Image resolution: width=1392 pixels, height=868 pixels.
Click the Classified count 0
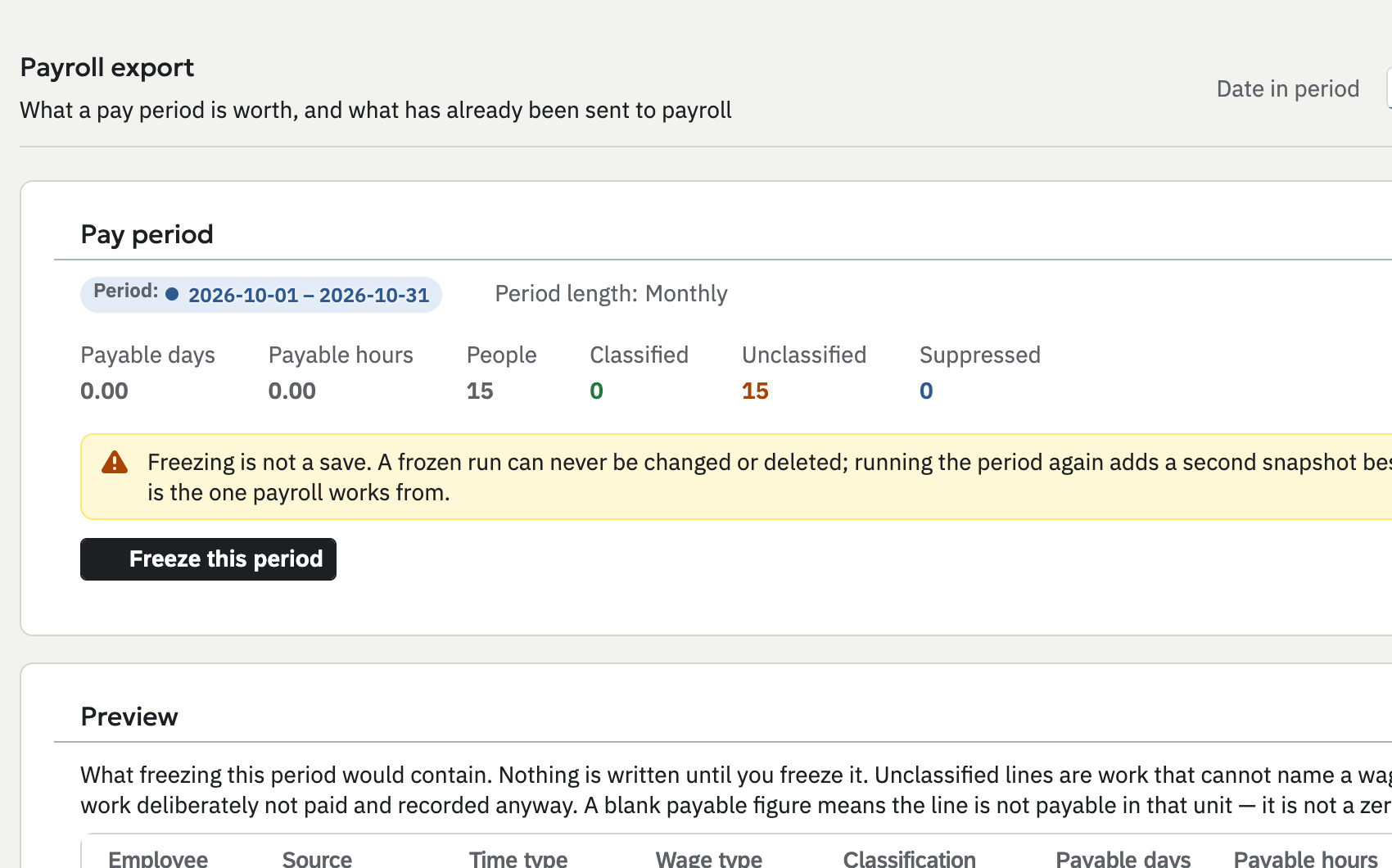596,391
